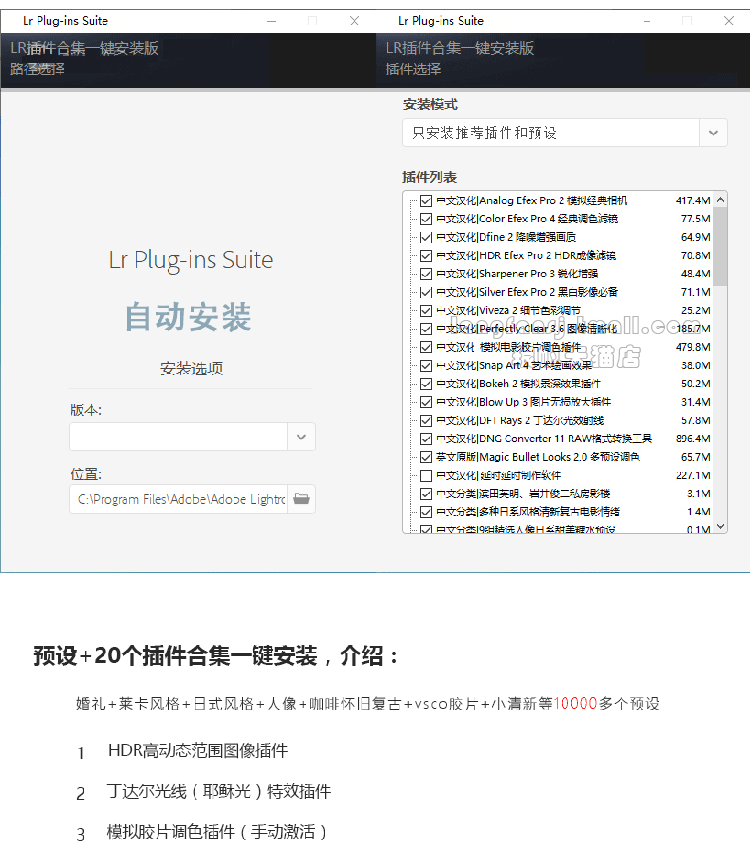This screenshot has height=842, width=750.
Task: Minimize the left Lr Plug-ins Suite window
Action: point(272,21)
